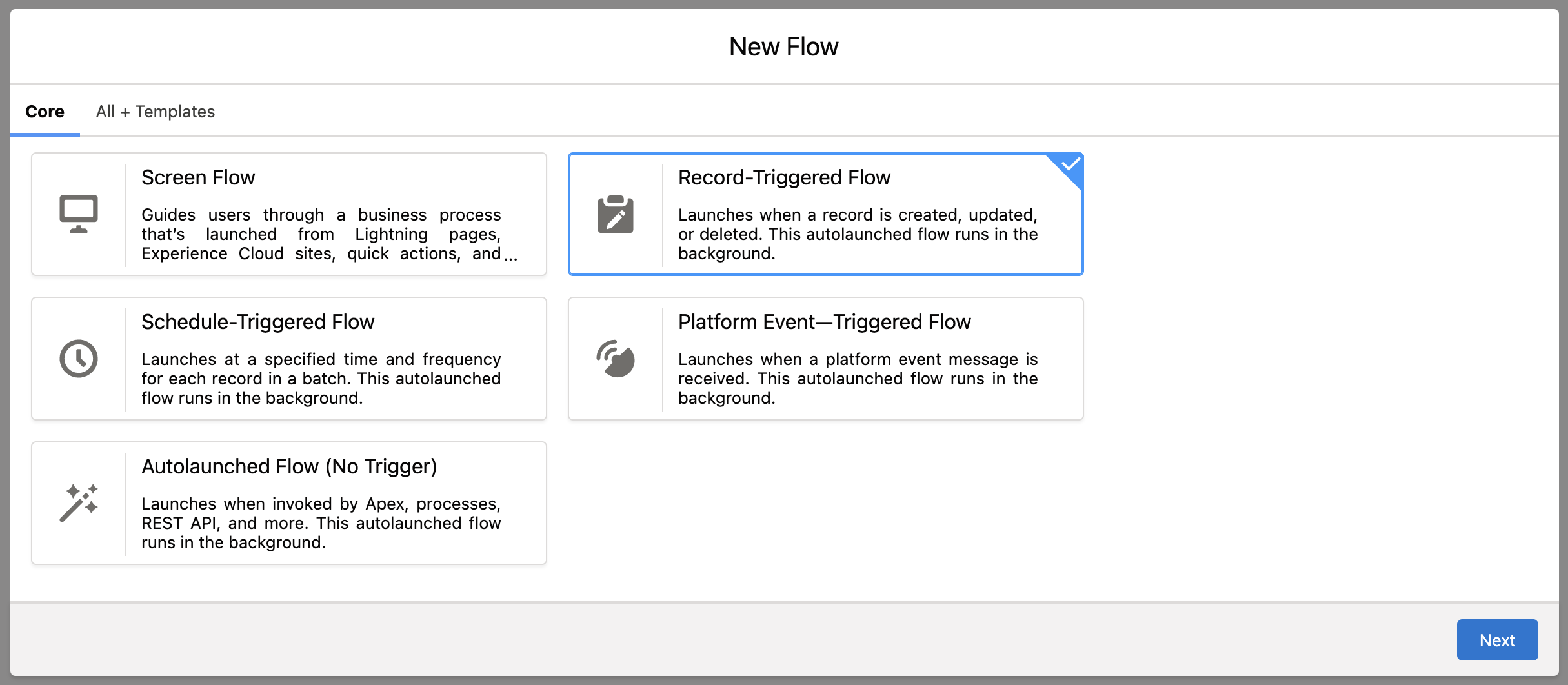Choose the Autolaunched Flow (No Trigger) title

pos(289,466)
